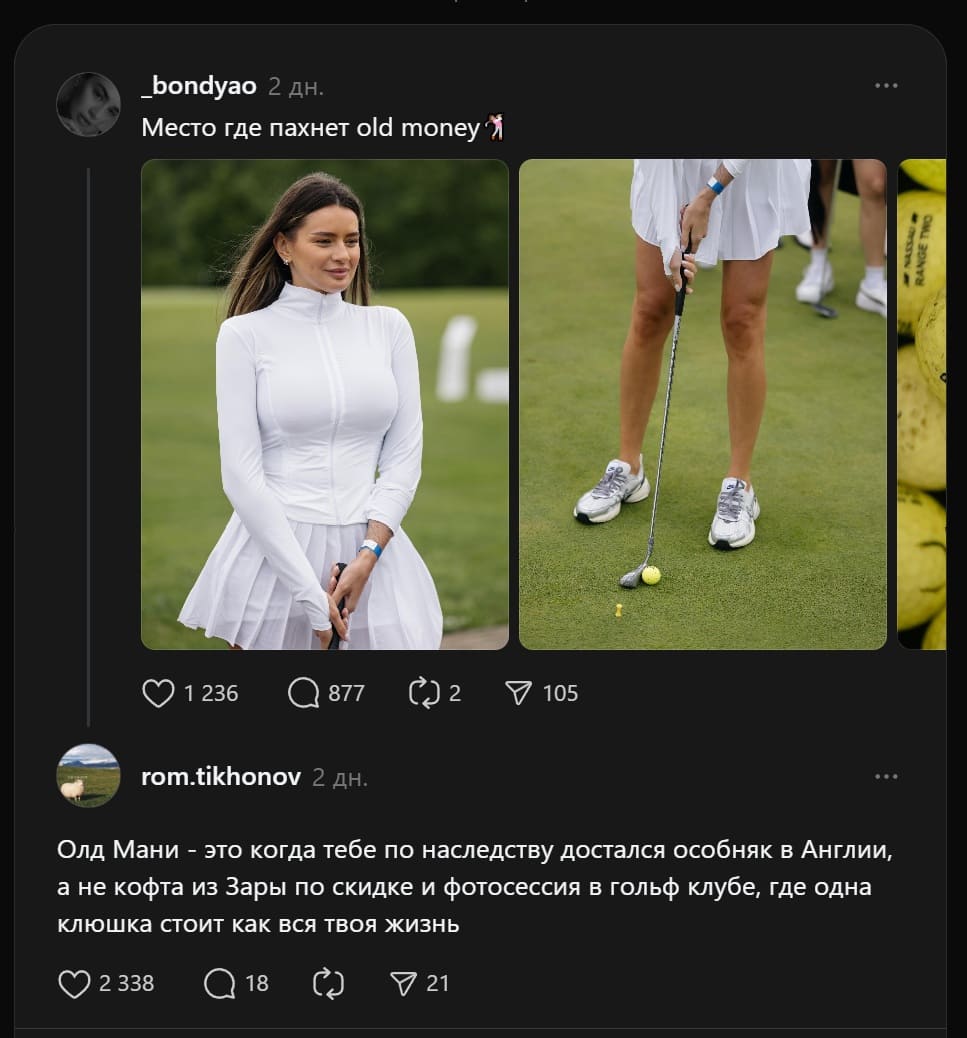
Task: Toggle like on rom.tikhonov's comment
Action: tap(74, 983)
